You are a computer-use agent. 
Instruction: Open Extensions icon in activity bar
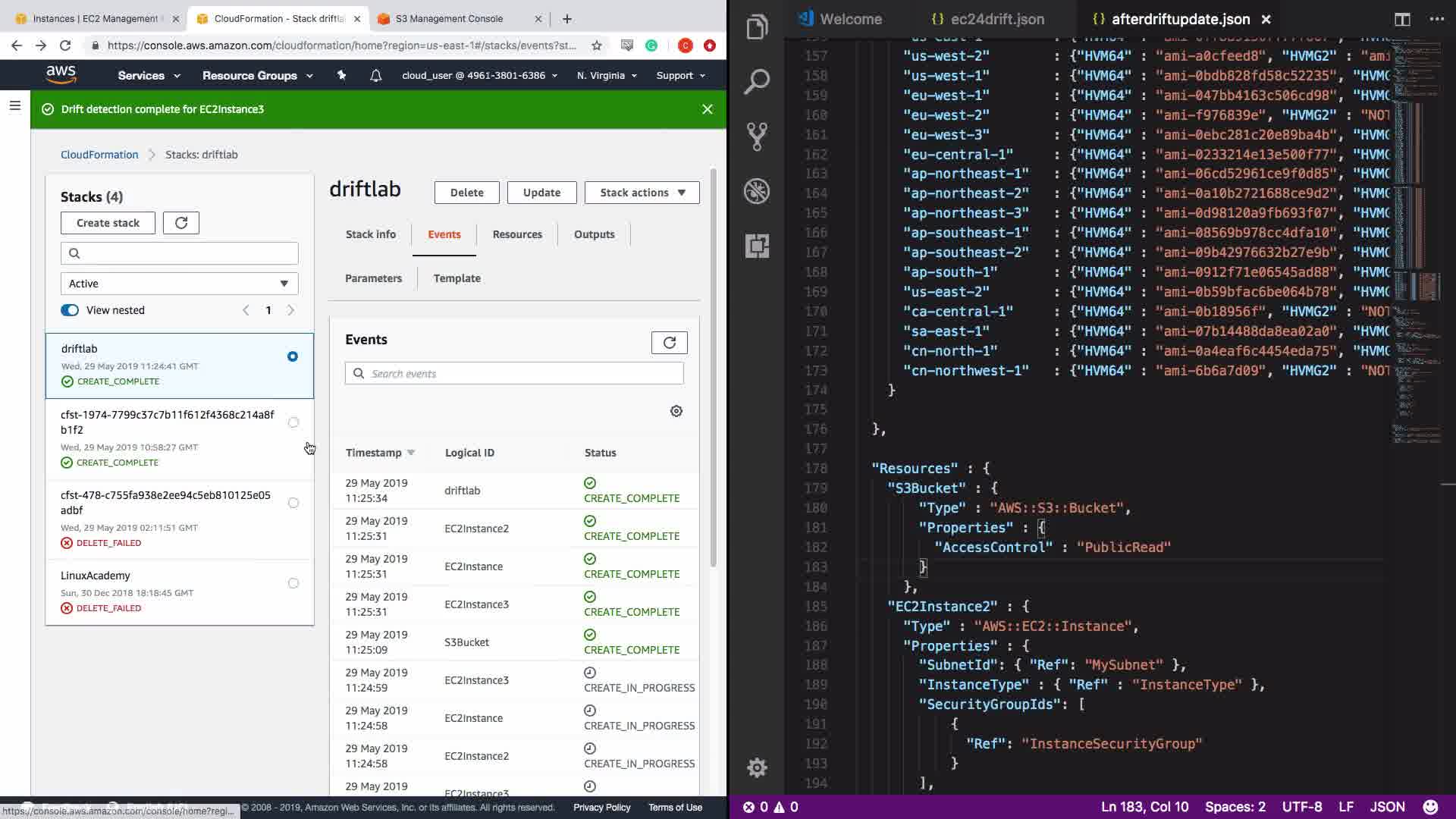[x=757, y=246]
